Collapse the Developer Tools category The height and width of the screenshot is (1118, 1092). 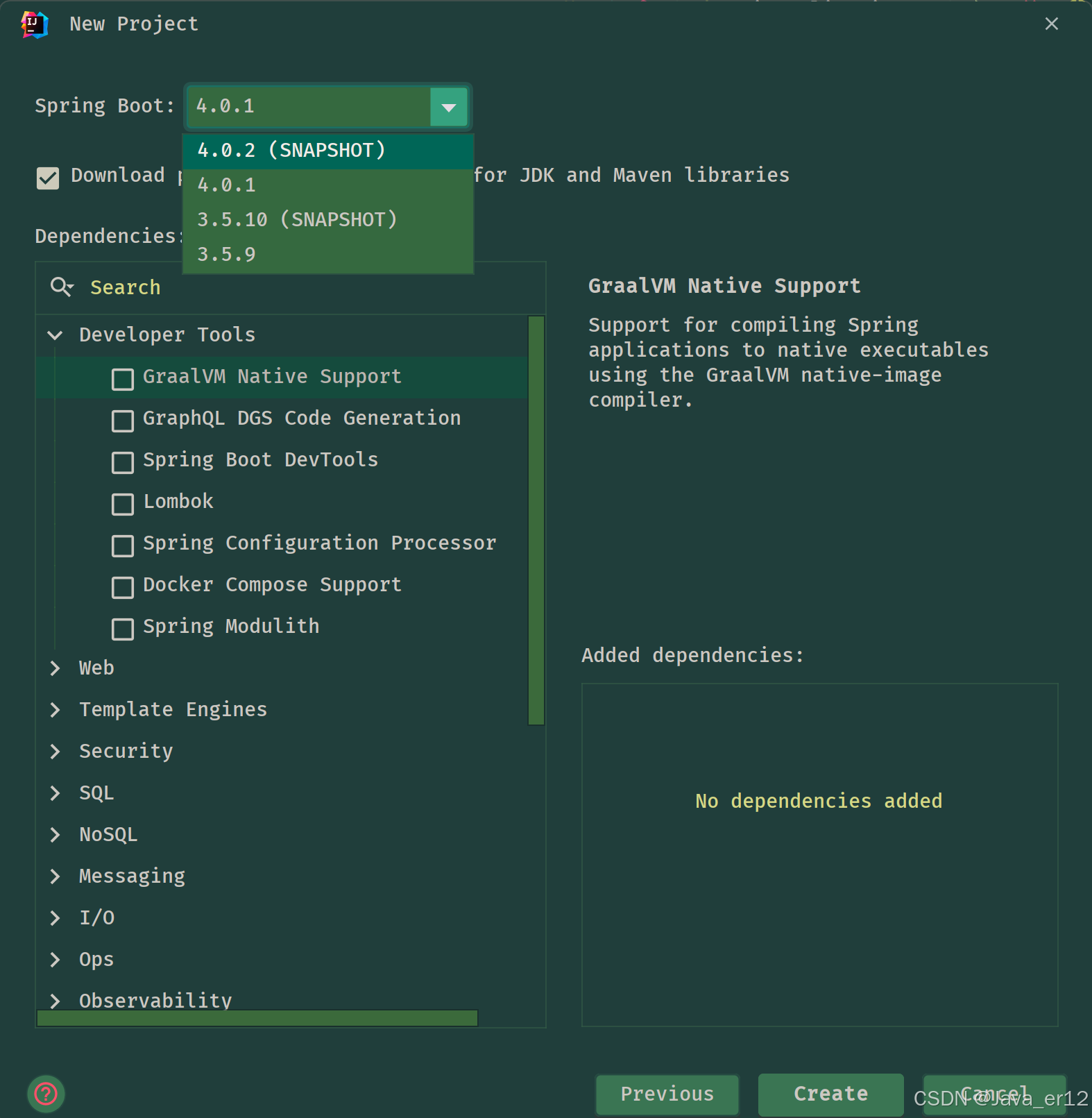[55, 335]
